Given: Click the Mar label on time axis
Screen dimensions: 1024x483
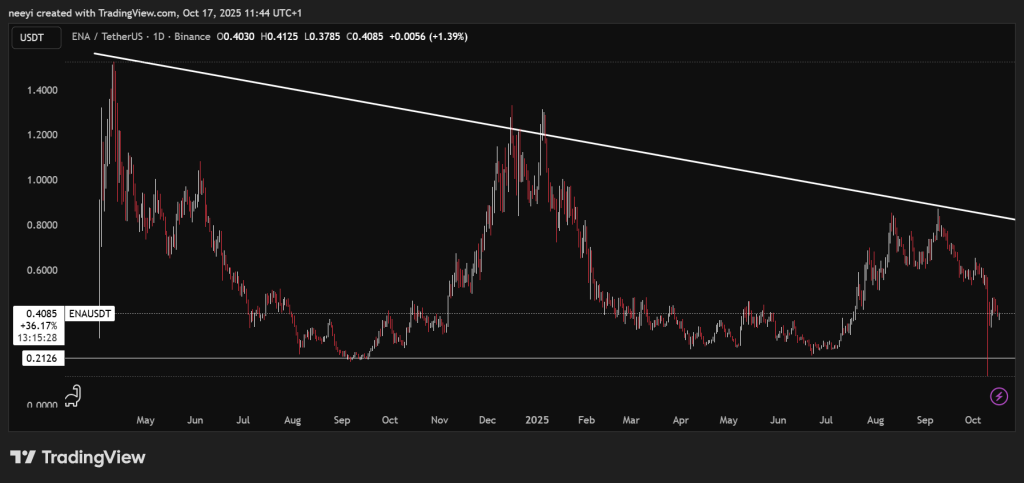Looking at the screenshot, I should tap(630, 421).
